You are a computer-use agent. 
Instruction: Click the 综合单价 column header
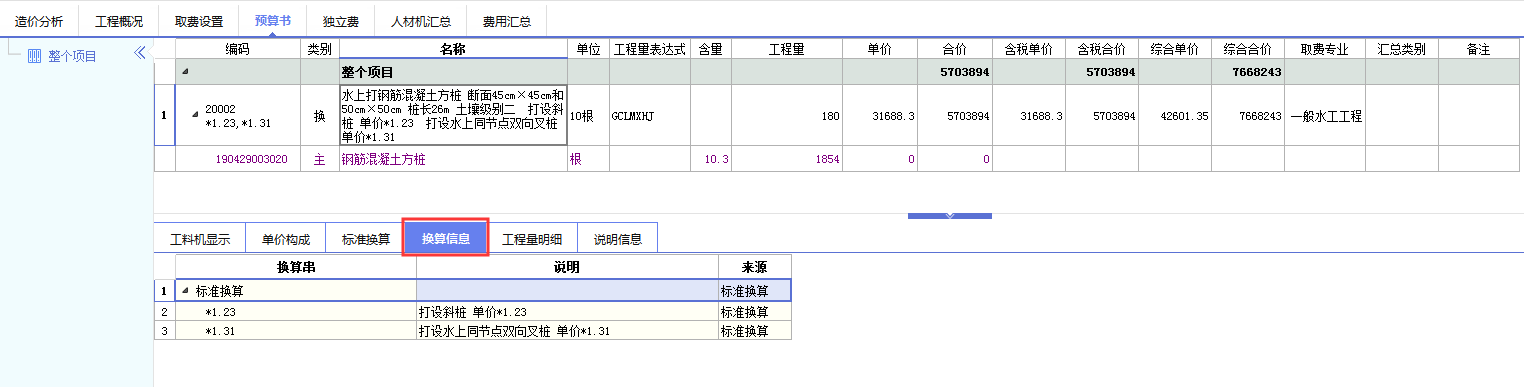(x=1175, y=49)
